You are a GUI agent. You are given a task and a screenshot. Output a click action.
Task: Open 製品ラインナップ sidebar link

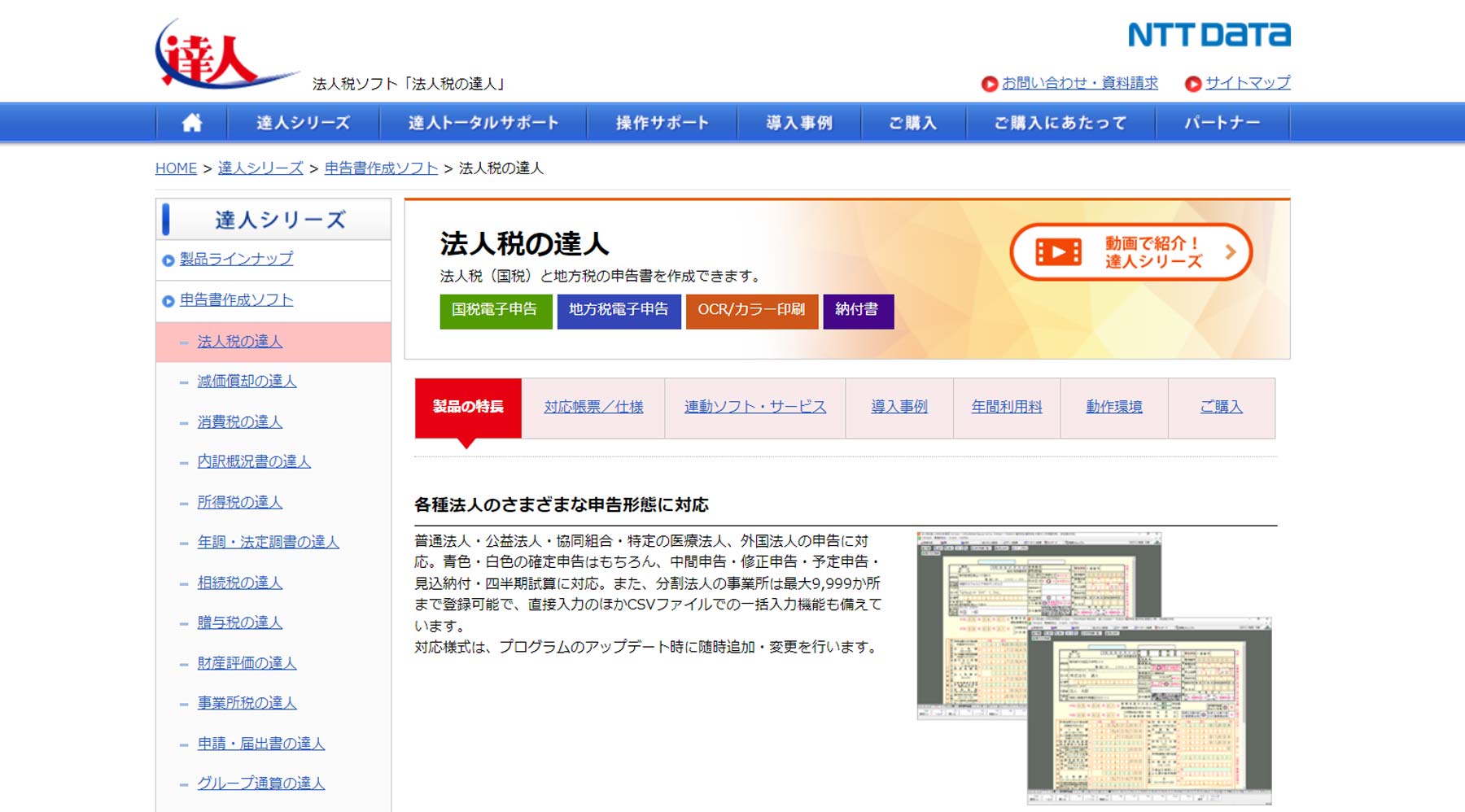click(237, 259)
